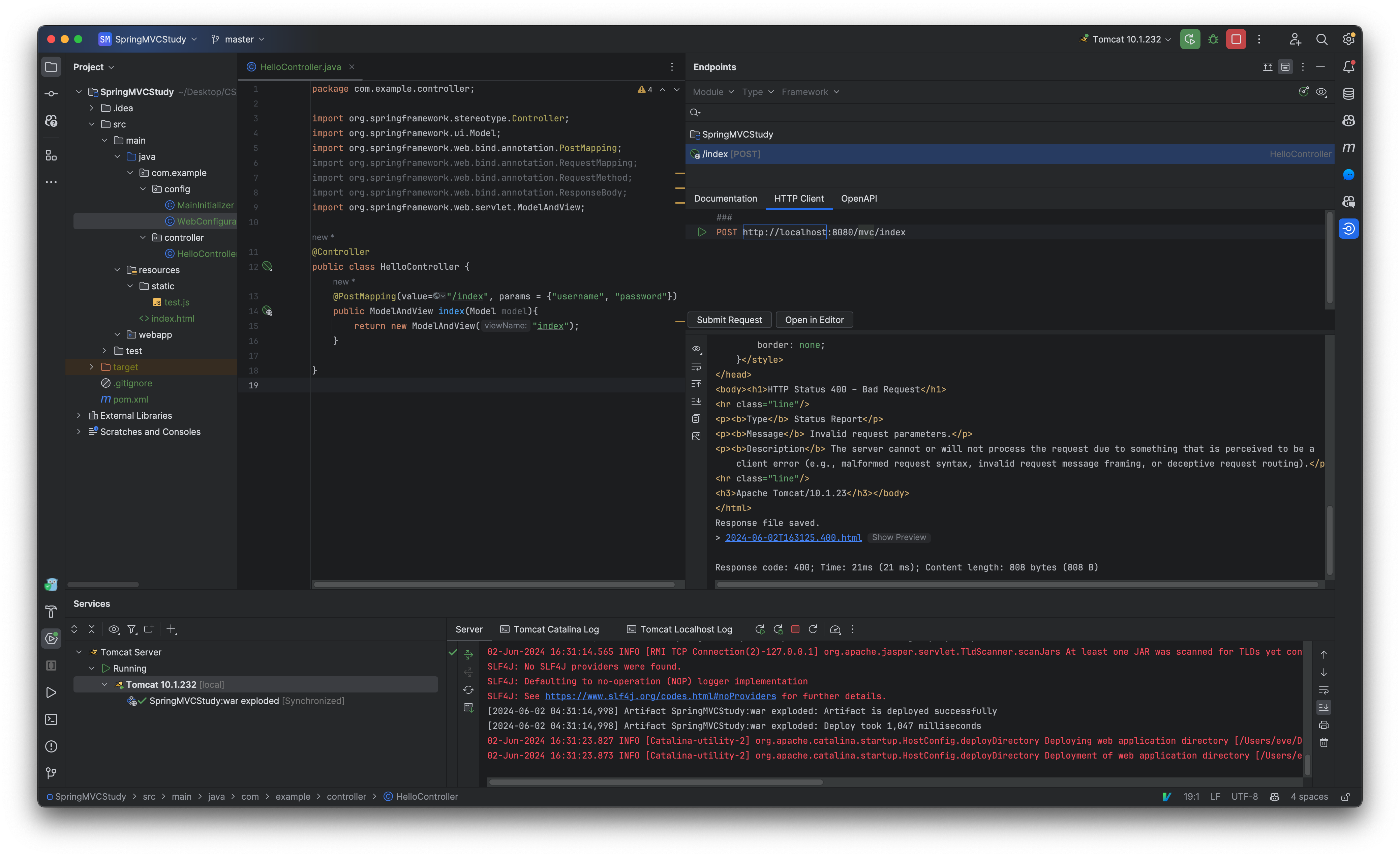Open view options eye in Services toolbar
Image resolution: width=1400 pixels, height=857 pixels.
tap(114, 629)
